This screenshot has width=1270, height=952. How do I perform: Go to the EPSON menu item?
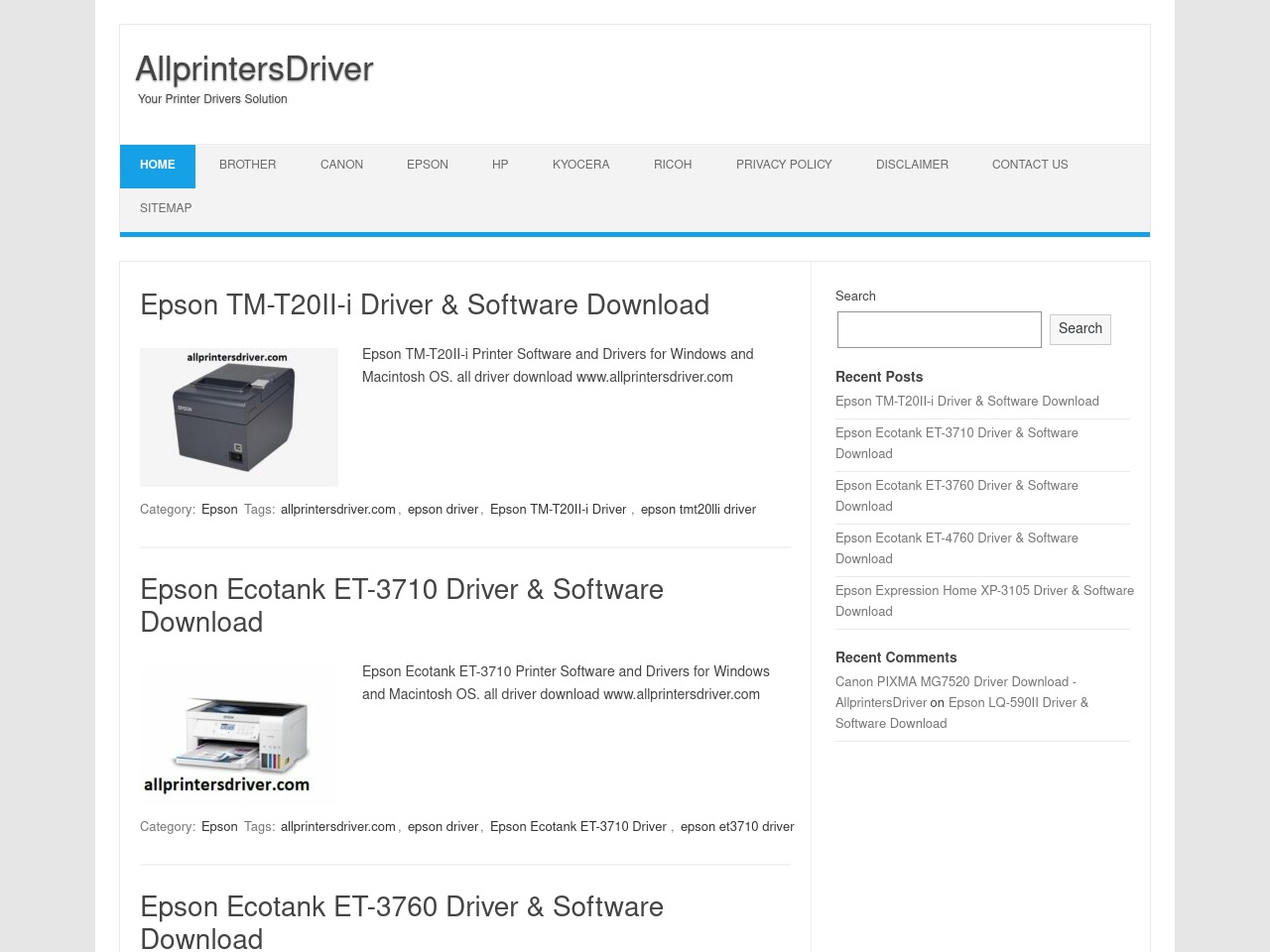click(x=428, y=166)
